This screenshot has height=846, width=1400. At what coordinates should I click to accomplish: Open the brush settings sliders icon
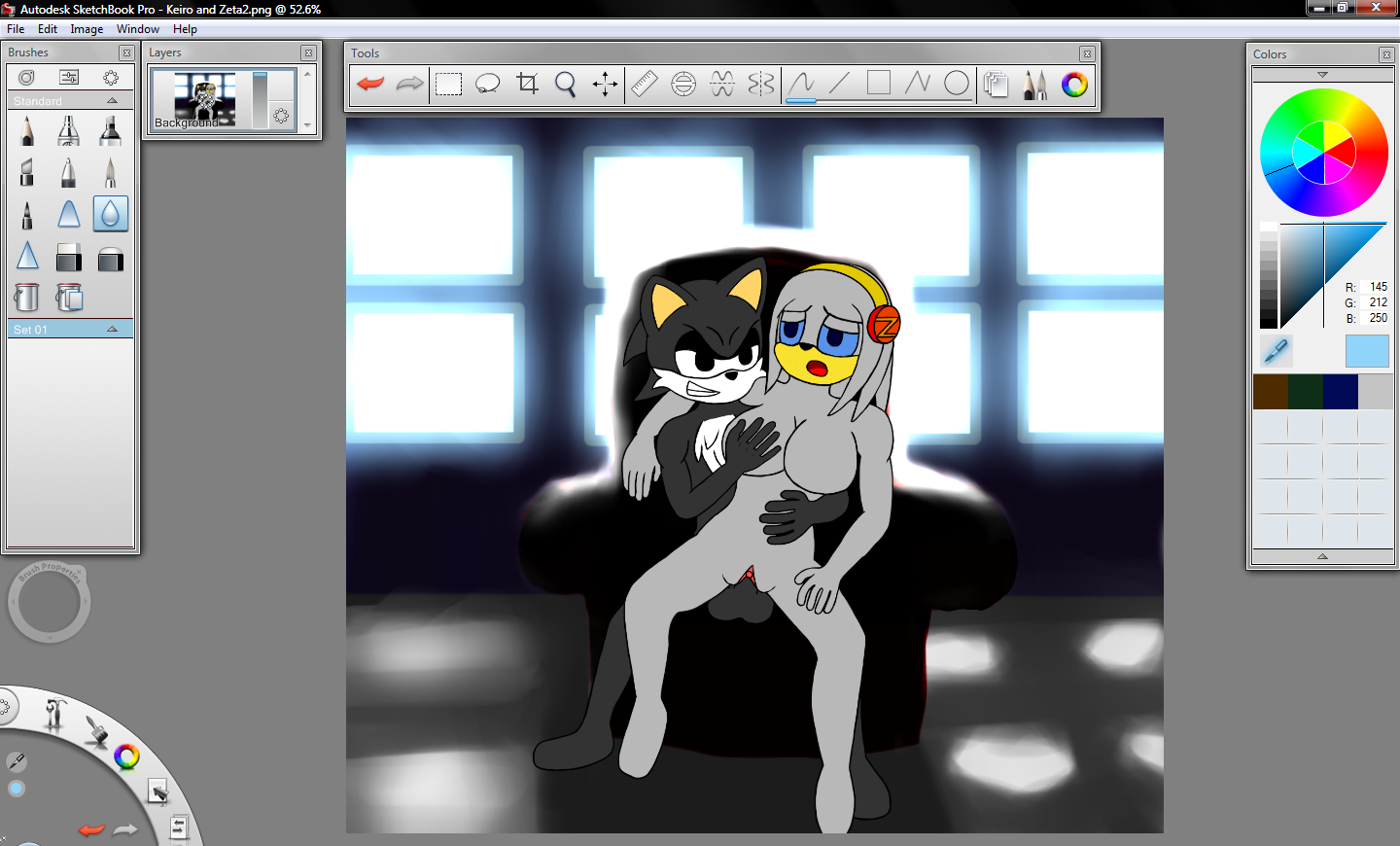tap(69, 77)
